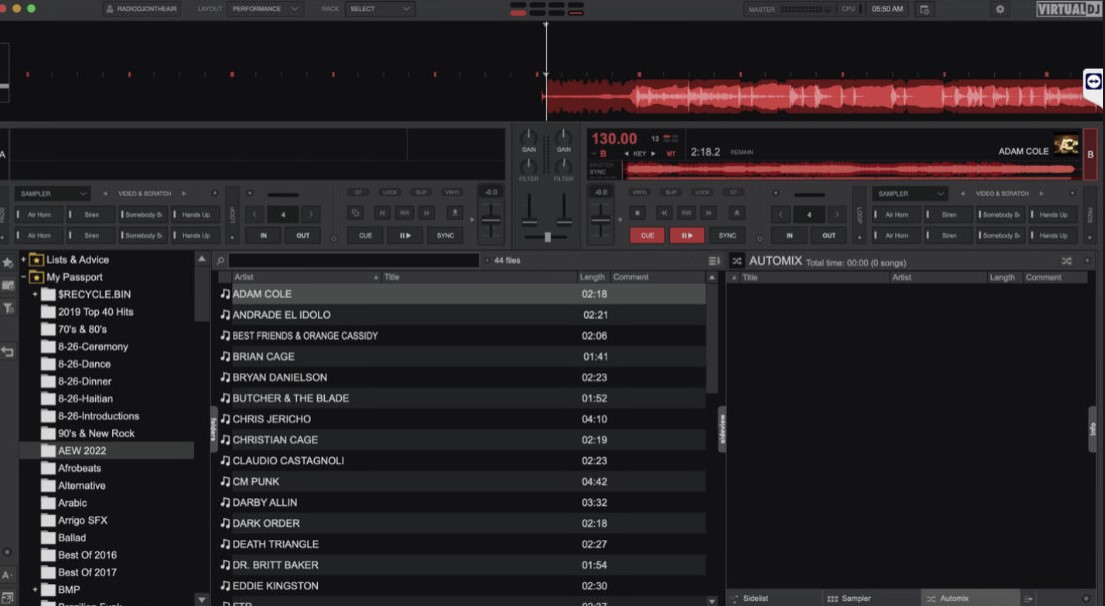
Task: Click CUE button on deck A
Action: [x=365, y=235]
